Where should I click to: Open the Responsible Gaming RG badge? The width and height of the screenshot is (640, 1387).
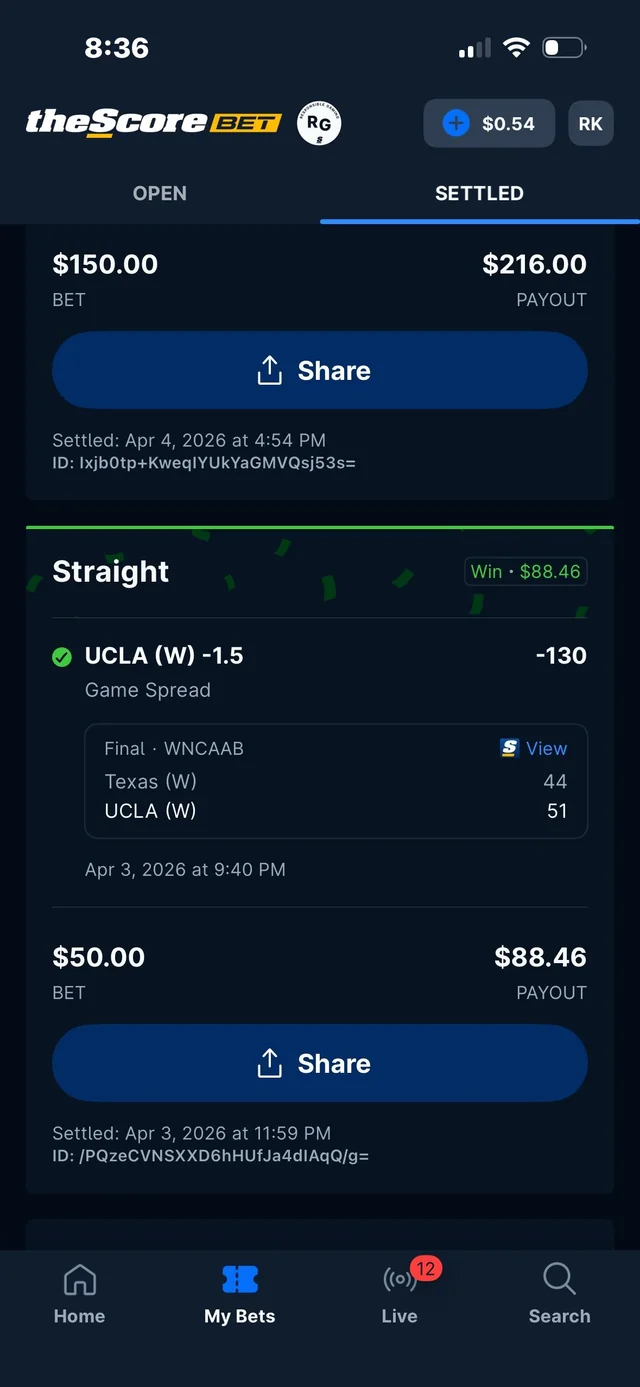(x=318, y=122)
